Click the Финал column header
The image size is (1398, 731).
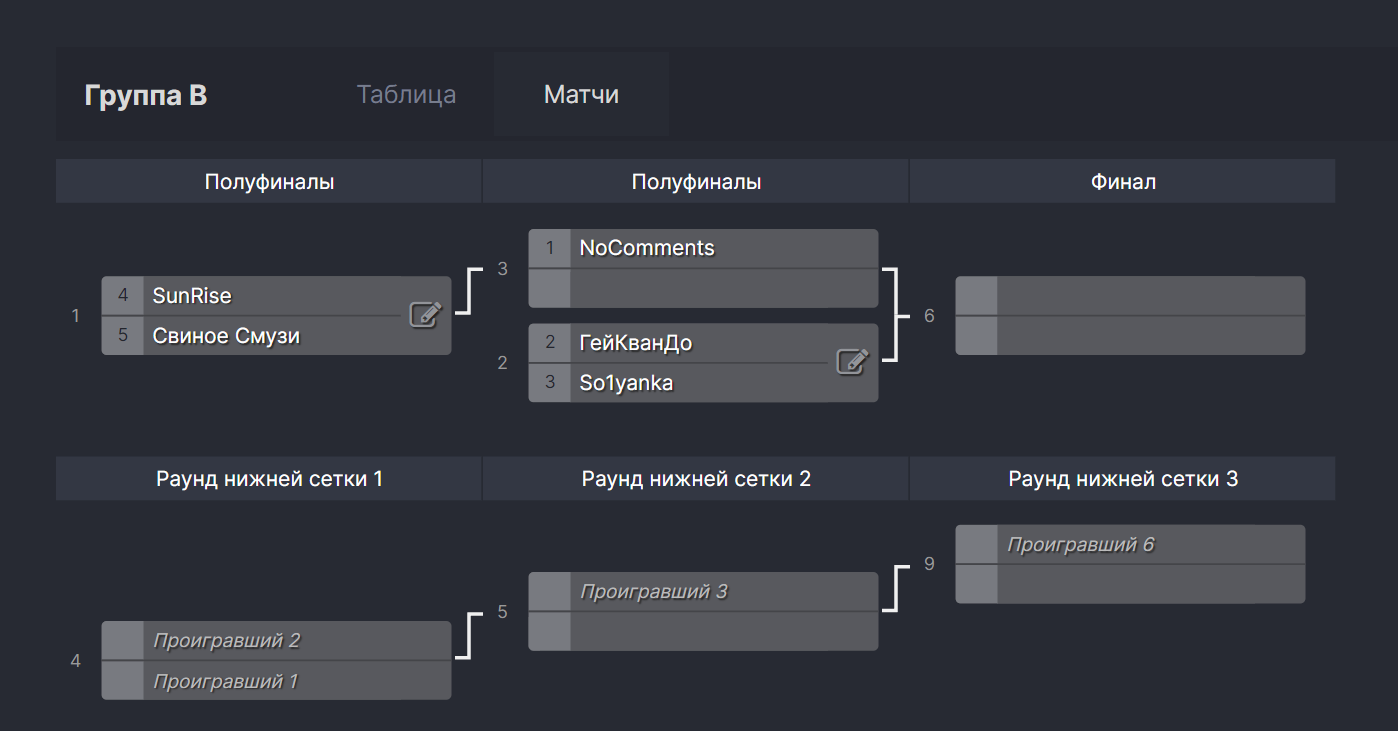point(1123,182)
